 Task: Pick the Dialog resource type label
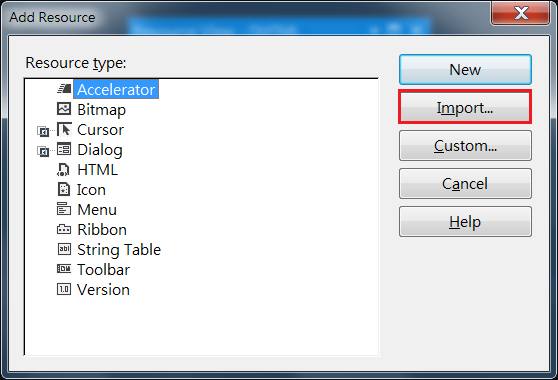[x=100, y=150]
